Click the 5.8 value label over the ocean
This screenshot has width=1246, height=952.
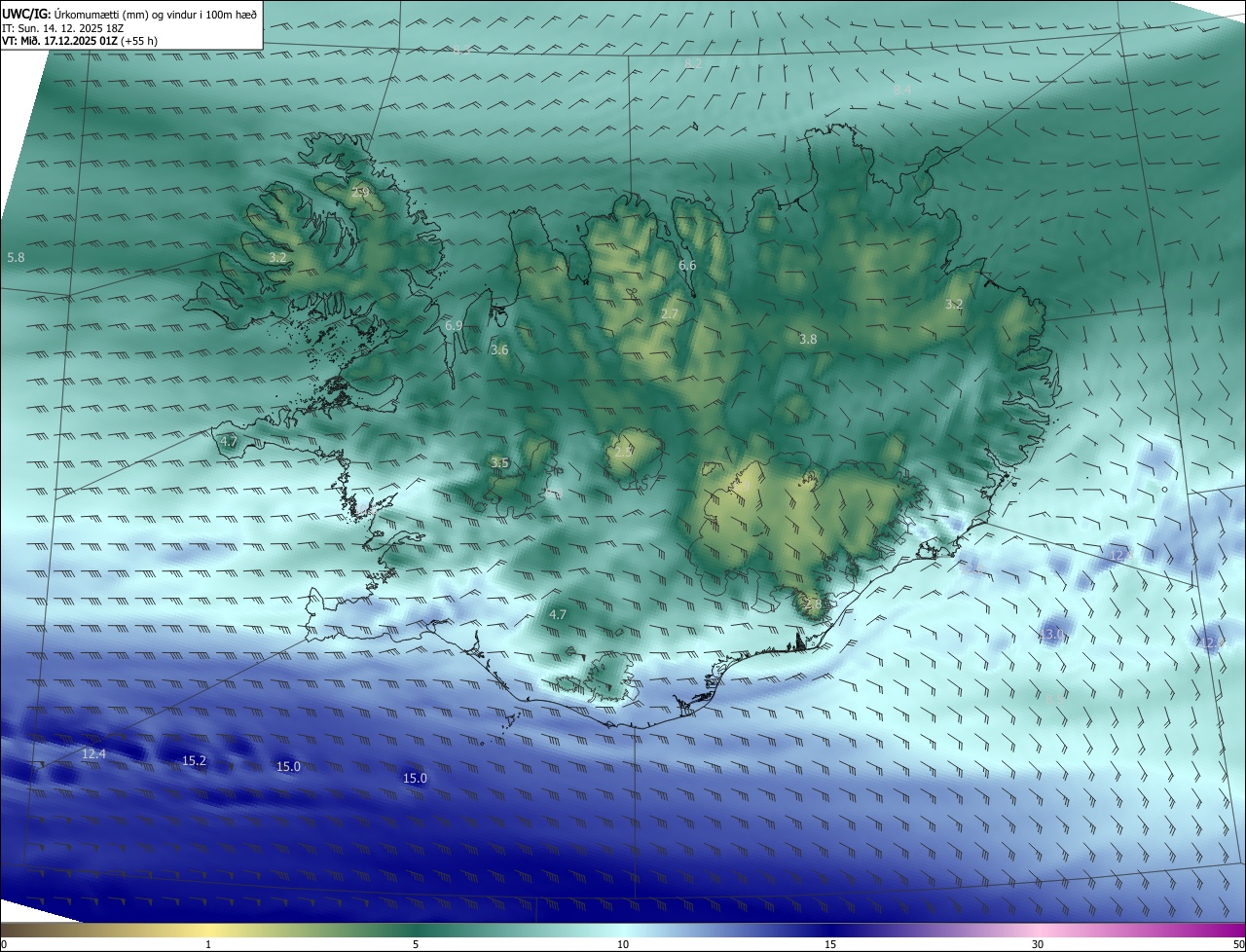click(x=16, y=258)
